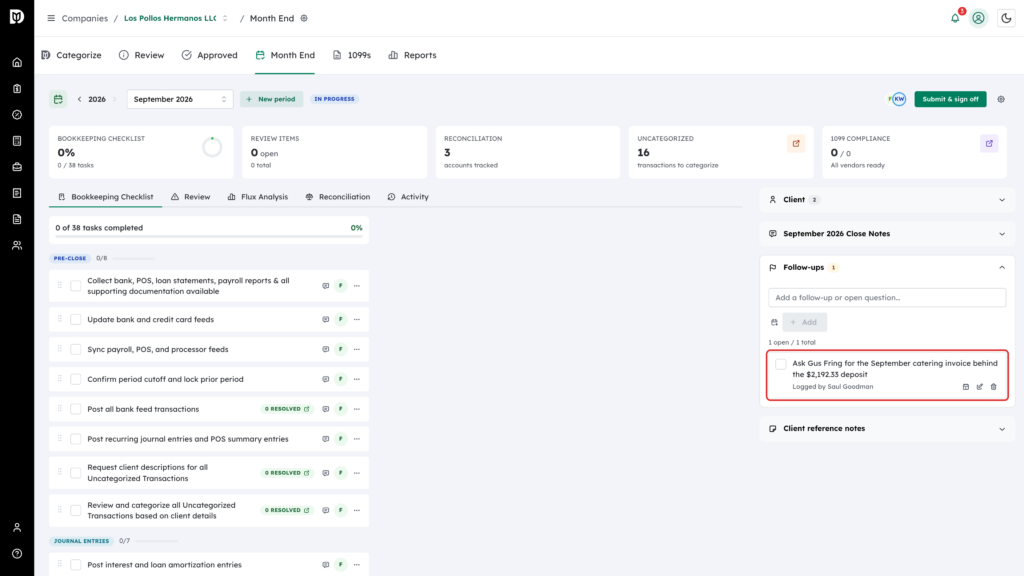Open more options for Post all bank feed transactions
1024x576 pixels.
357,409
